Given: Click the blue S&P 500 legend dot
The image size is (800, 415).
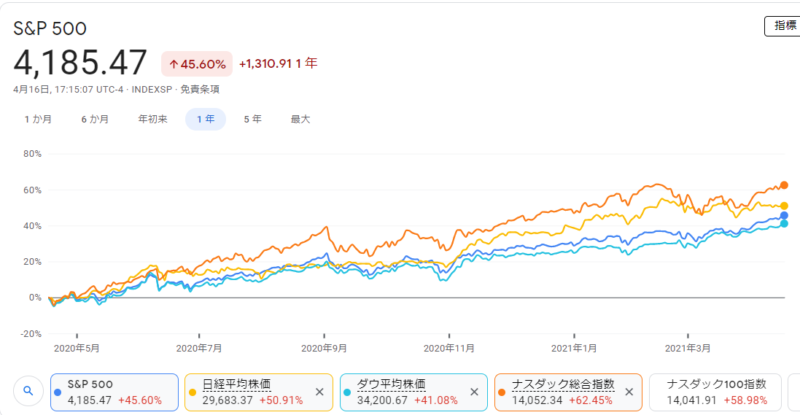Looking at the screenshot, I should tap(58, 393).
